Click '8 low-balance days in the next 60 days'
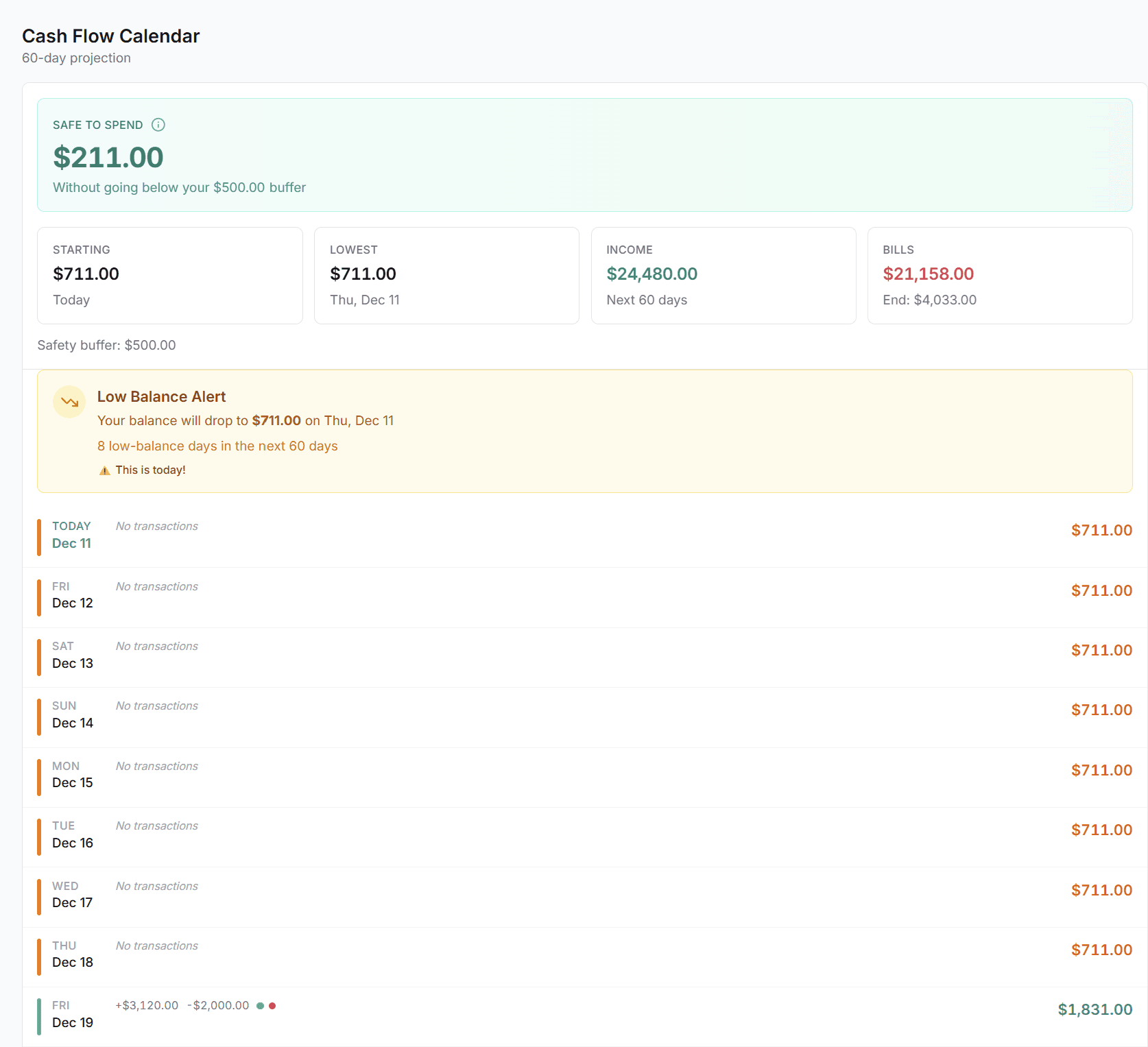Viewport: 1148px width, 1047px height. point(217,446)
